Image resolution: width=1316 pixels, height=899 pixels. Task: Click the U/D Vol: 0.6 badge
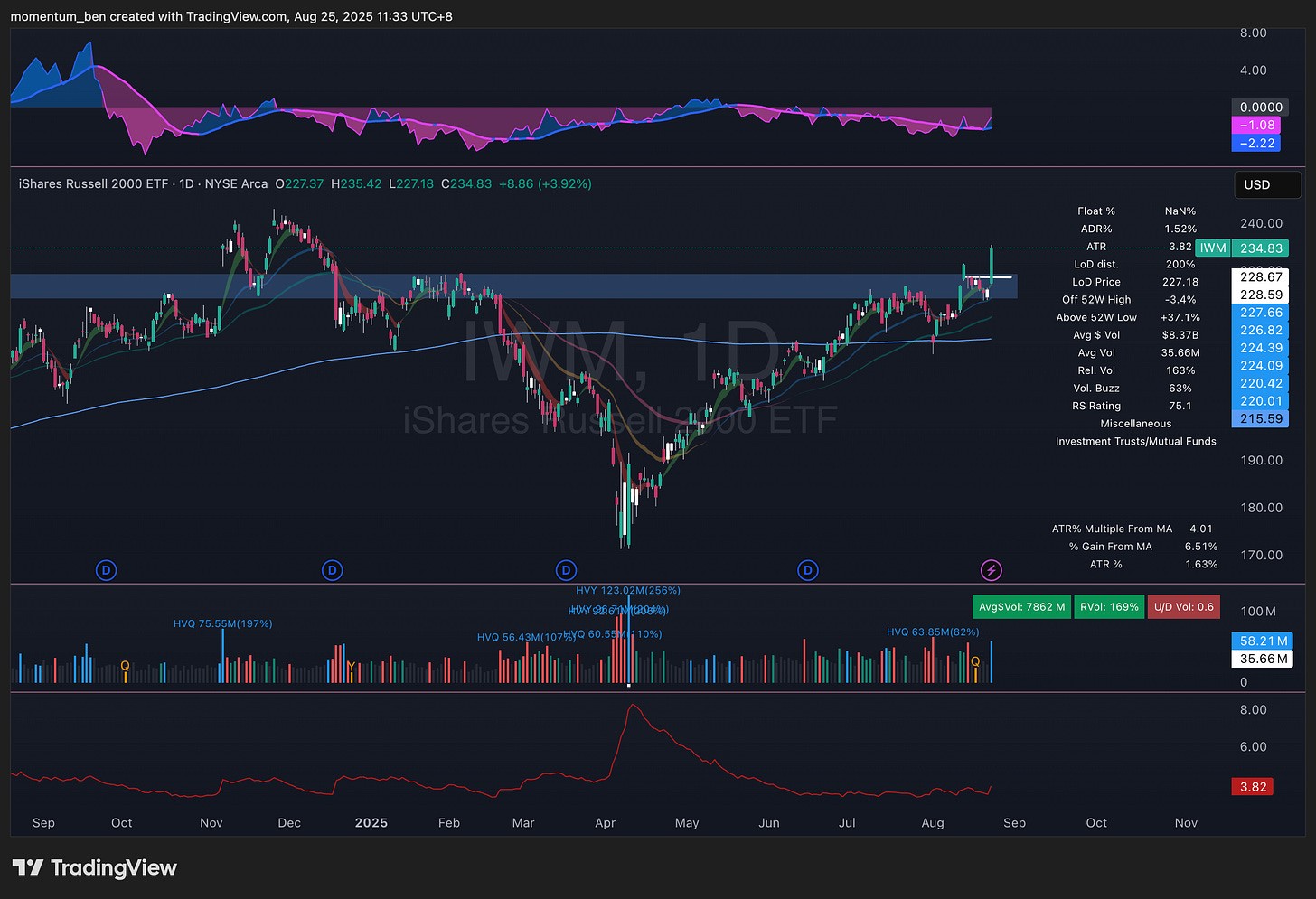(1183, 607)
